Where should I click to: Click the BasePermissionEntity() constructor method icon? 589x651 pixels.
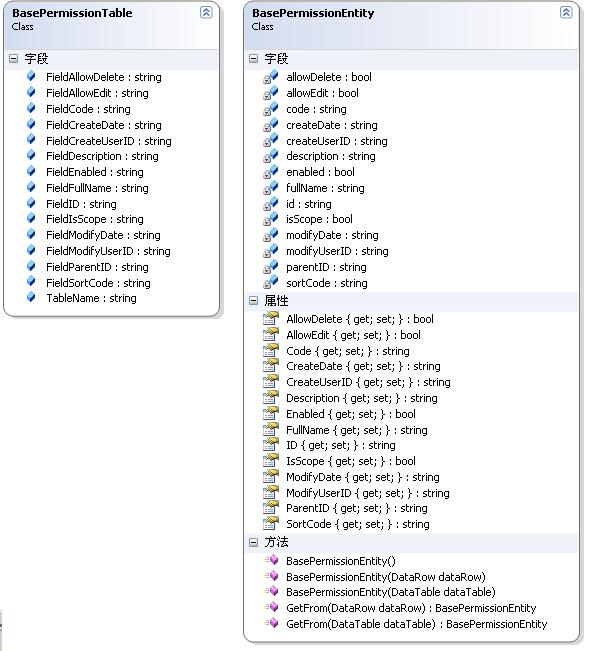click(272, 560)
